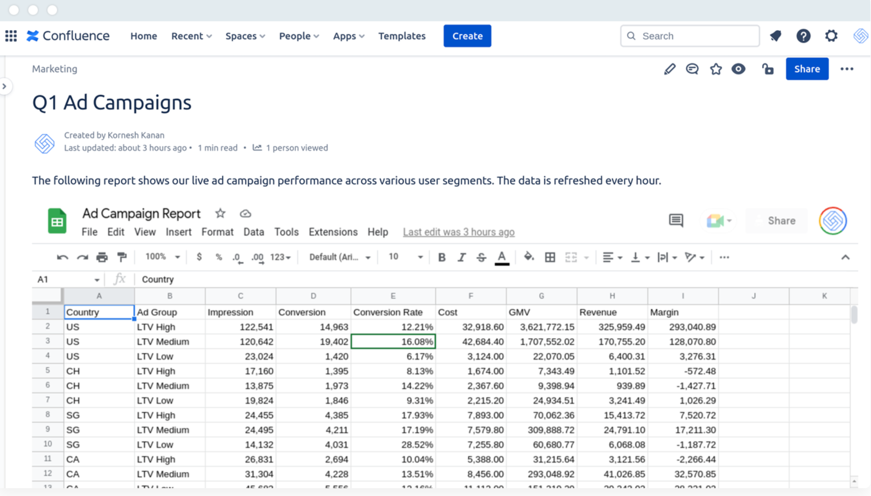Star this Confluence page

coord(716,69)
